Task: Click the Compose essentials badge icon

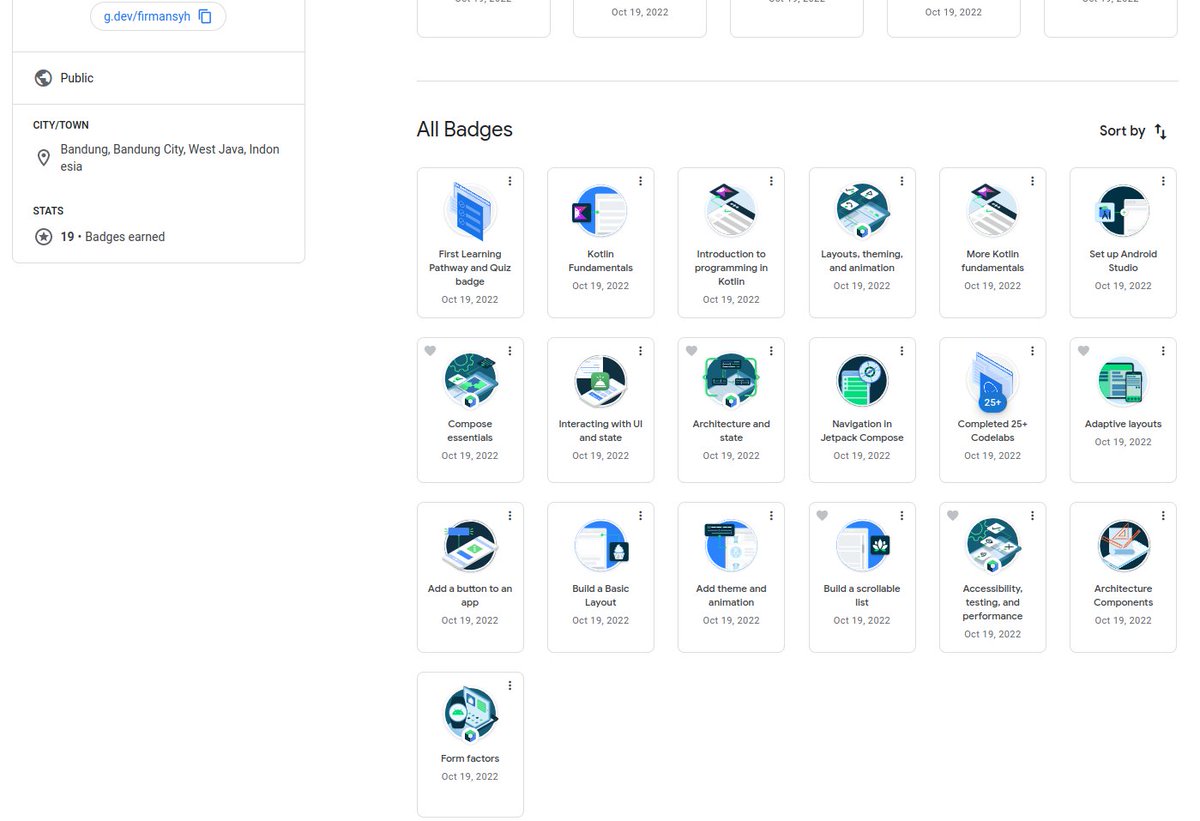Action: coord(470,381)
